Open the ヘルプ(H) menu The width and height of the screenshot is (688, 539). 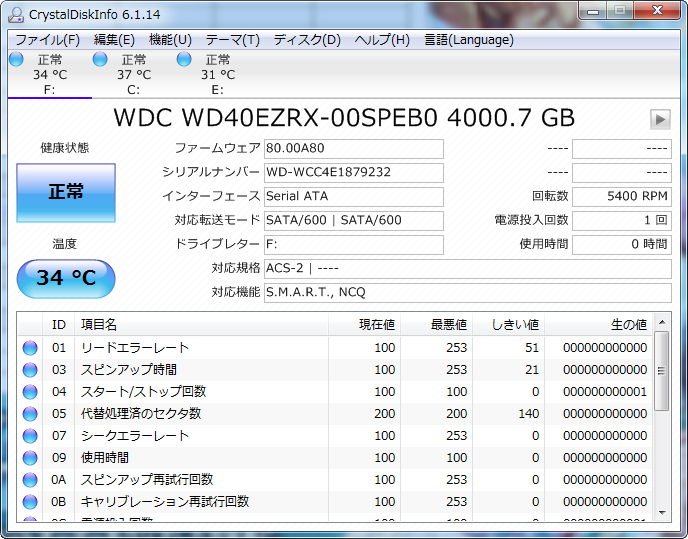point(382,40)
